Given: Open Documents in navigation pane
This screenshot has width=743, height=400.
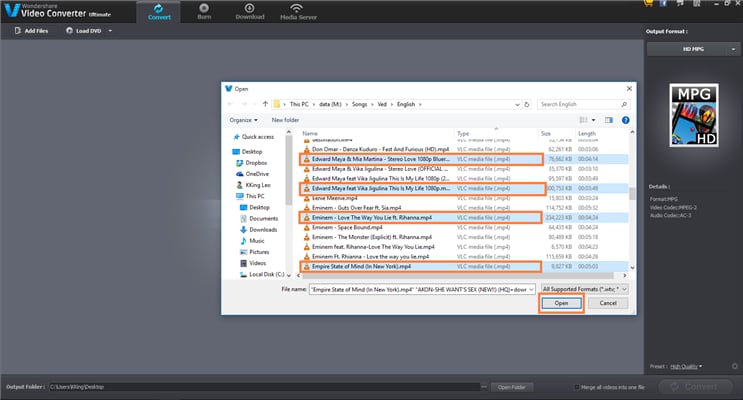Looking at the screenshot, I should [259, 218].
